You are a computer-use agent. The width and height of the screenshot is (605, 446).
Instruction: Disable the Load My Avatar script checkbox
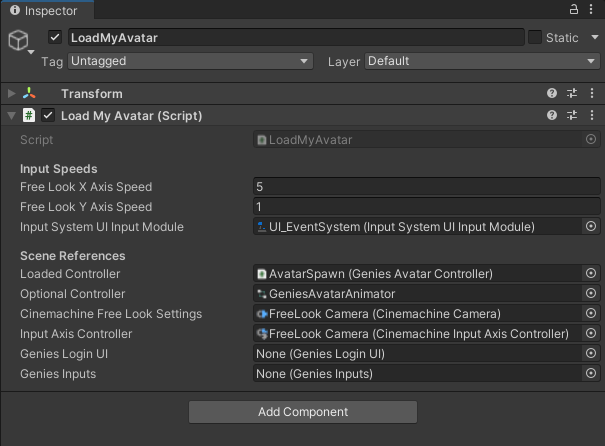[48, 115]
